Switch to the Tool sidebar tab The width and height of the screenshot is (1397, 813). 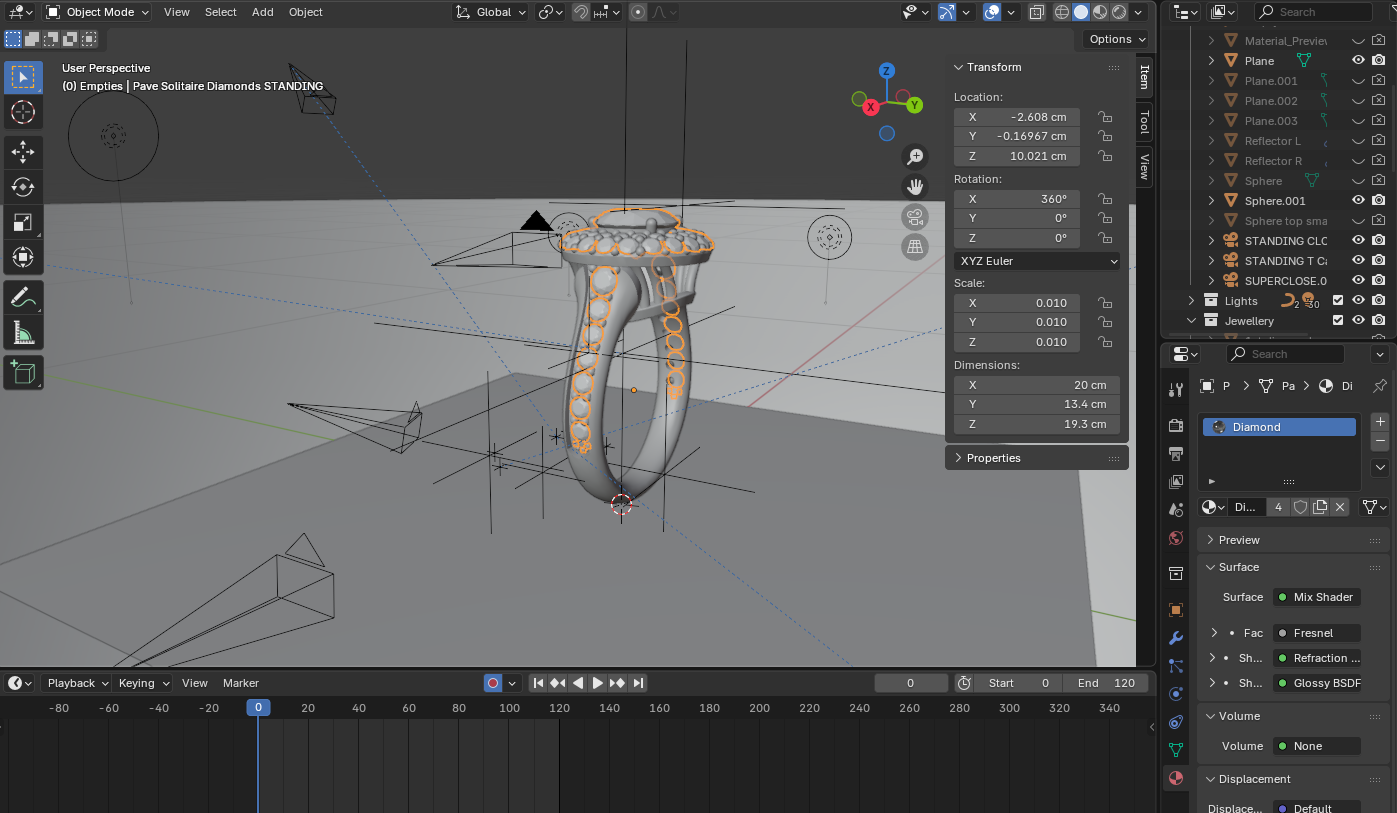coord(1144,122)
